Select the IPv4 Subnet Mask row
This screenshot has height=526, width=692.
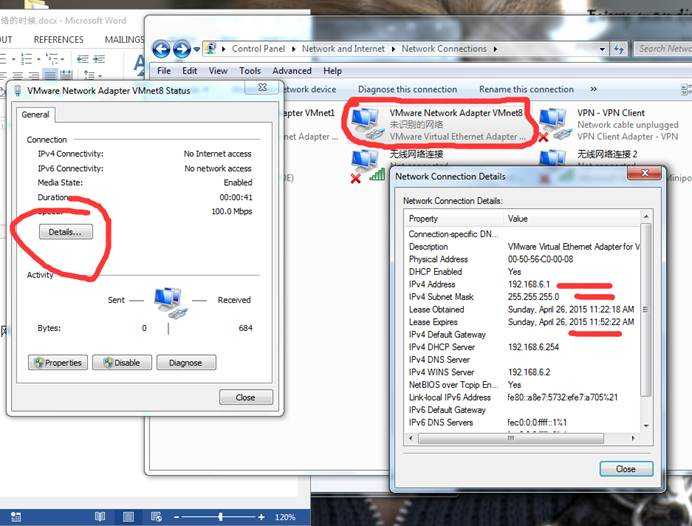pos(522,297)
